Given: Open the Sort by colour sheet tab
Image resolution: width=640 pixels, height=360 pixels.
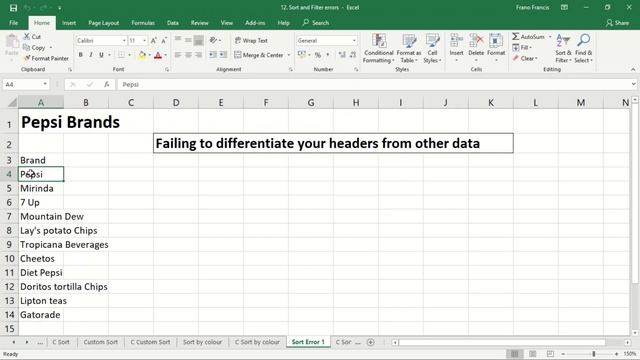Looking at the screenshot, I should click(202, 342).
